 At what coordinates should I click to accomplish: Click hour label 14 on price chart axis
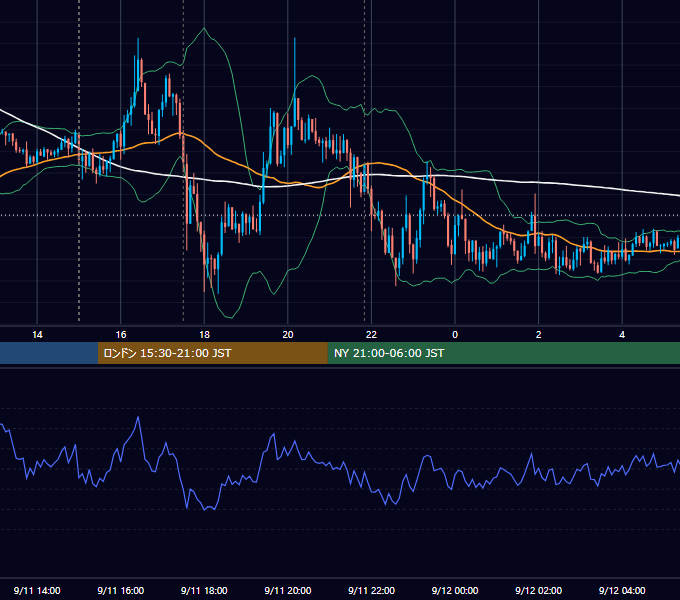click(37, 335)
